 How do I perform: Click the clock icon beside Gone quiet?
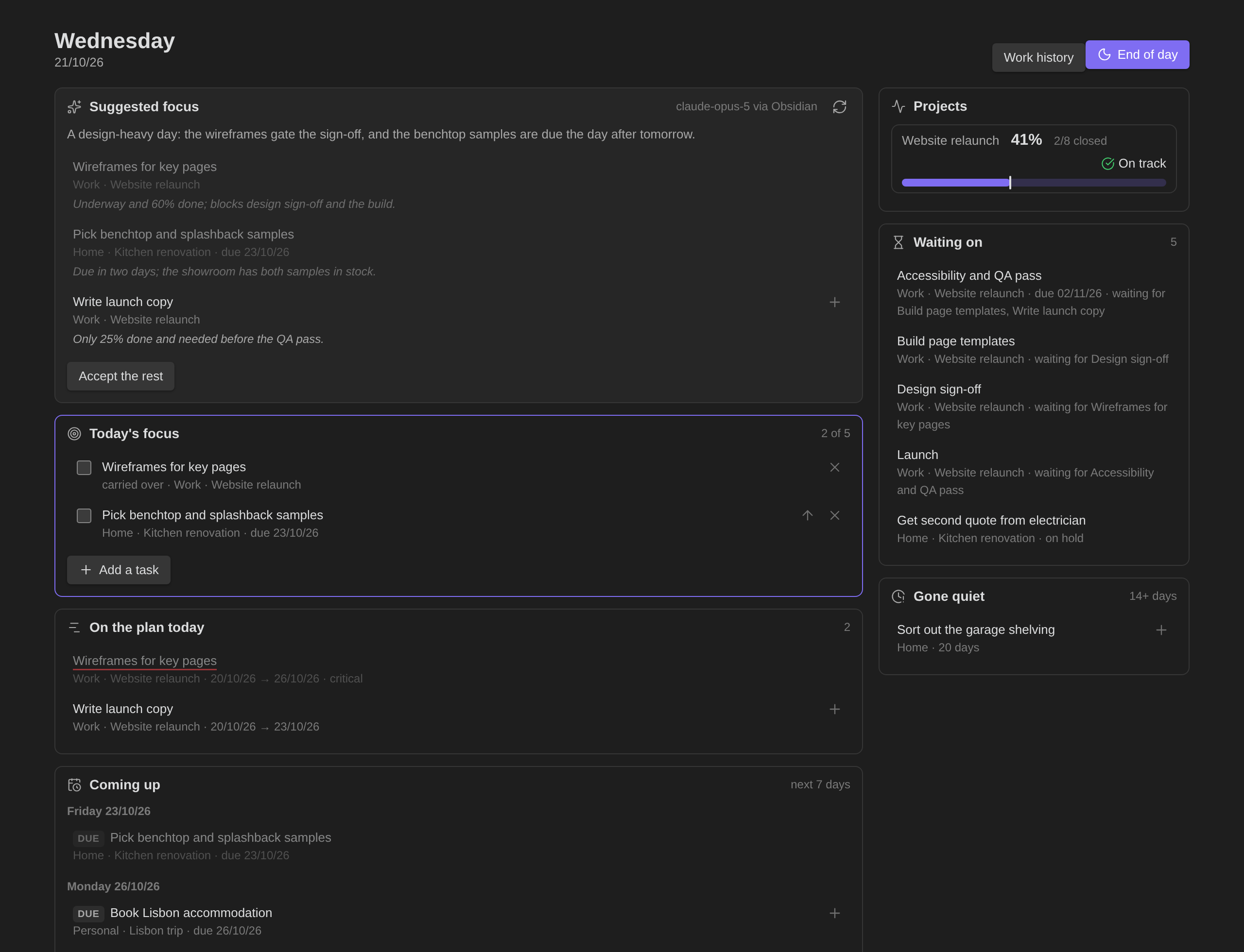(898, 596)
